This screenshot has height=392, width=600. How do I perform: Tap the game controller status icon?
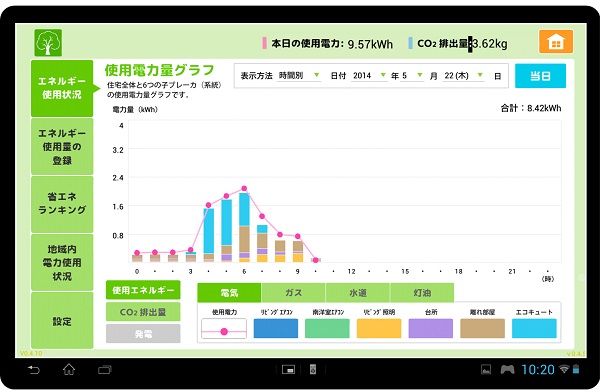(507, 369)
